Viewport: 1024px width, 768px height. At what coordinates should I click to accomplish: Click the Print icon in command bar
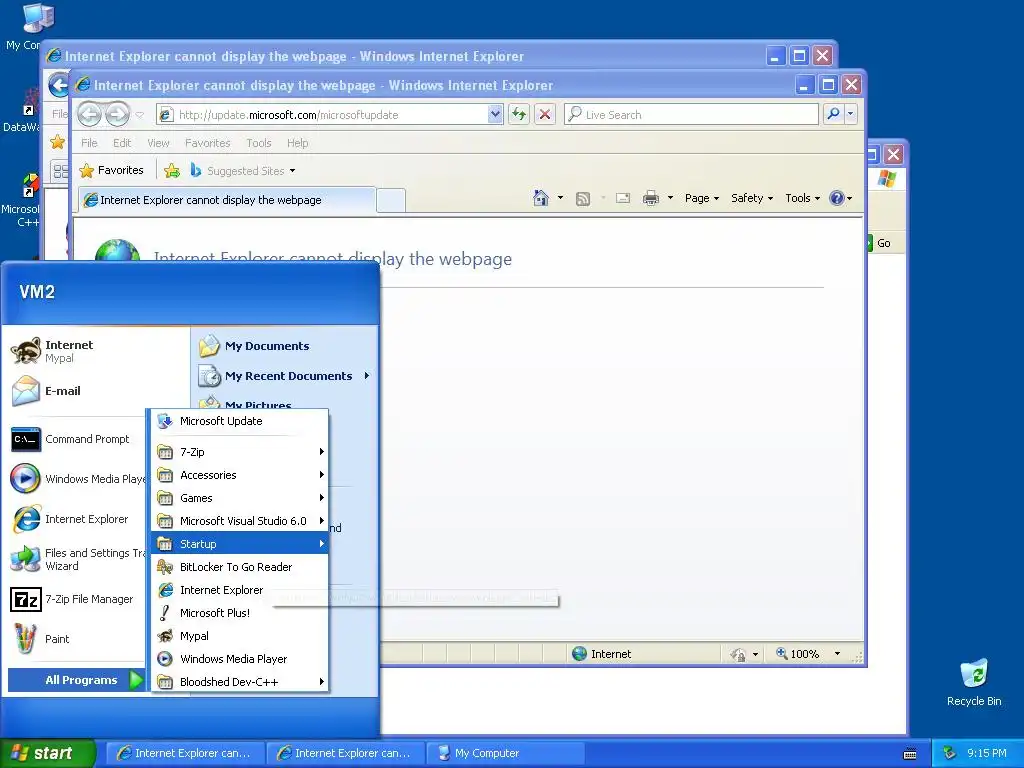click(x=650, y=198)
